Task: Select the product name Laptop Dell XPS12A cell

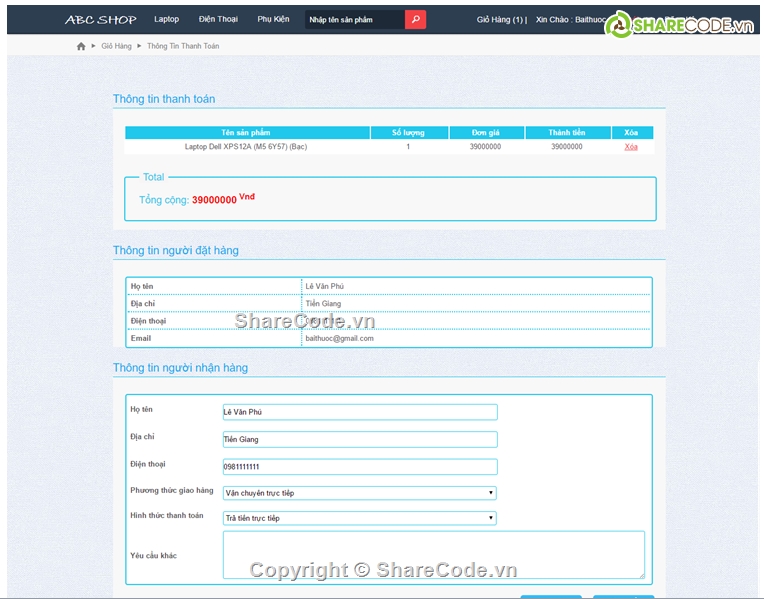Action: (246, 147)
